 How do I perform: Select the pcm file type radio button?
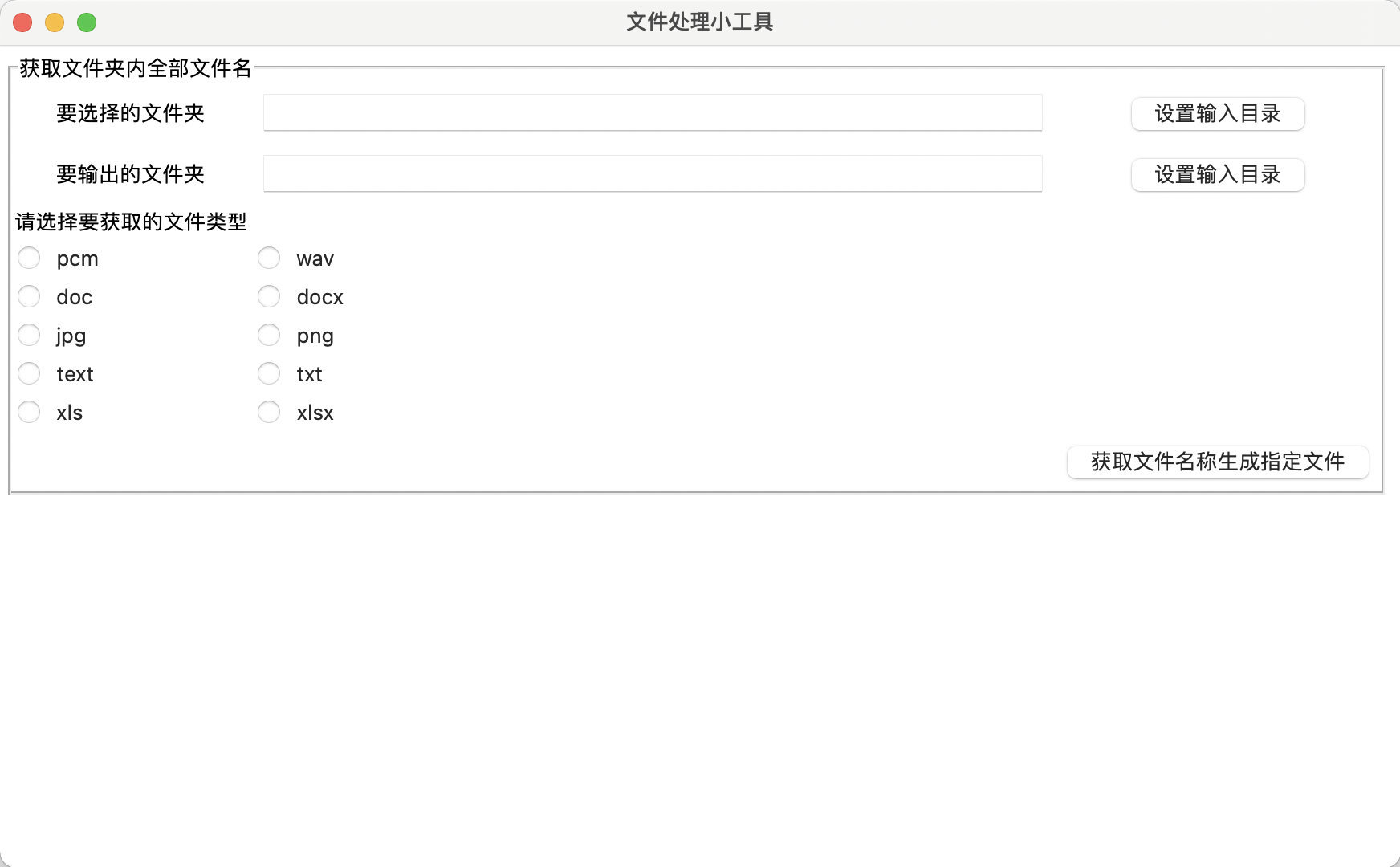tap(29, 258)
